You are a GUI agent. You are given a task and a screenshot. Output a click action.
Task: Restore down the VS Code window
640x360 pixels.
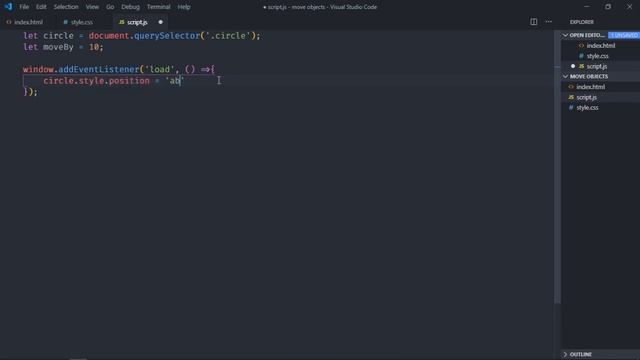[x=608, y=7]
